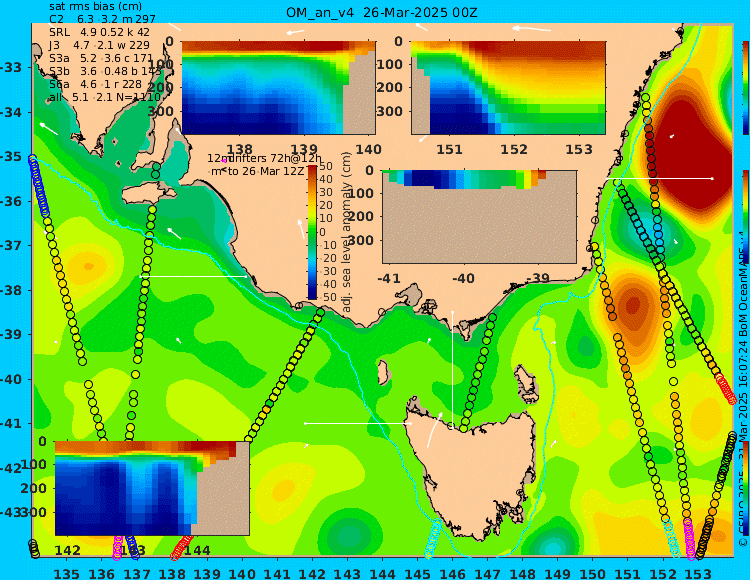Click the -35 latitude axis label
Screen dimensions: 750x580
tap(11, 157)
